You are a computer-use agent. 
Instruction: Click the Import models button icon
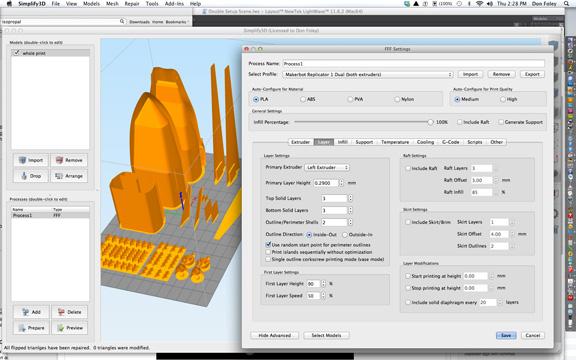coord(31,160)
